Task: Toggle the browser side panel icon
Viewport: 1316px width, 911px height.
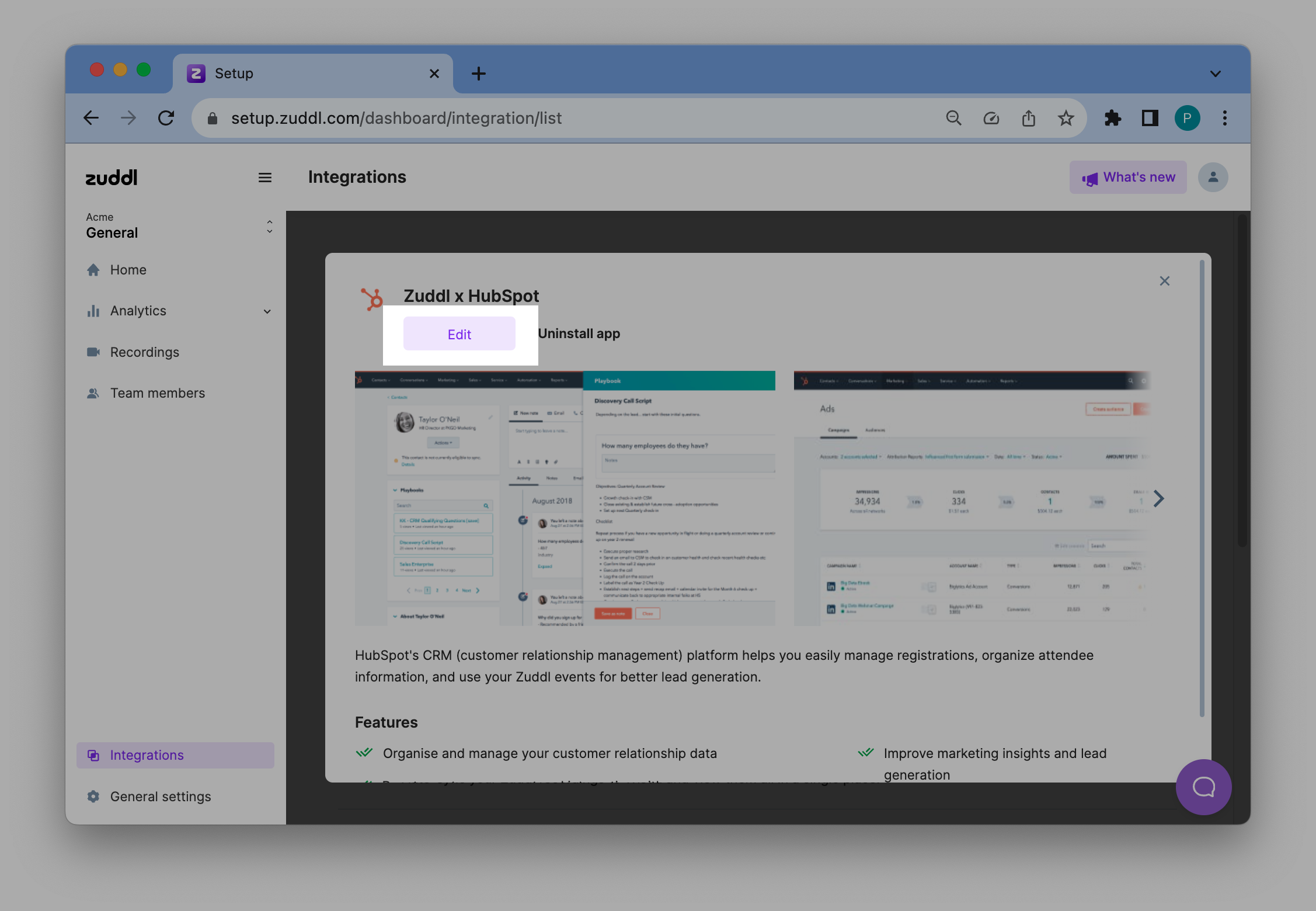Action: [1150, 119]
